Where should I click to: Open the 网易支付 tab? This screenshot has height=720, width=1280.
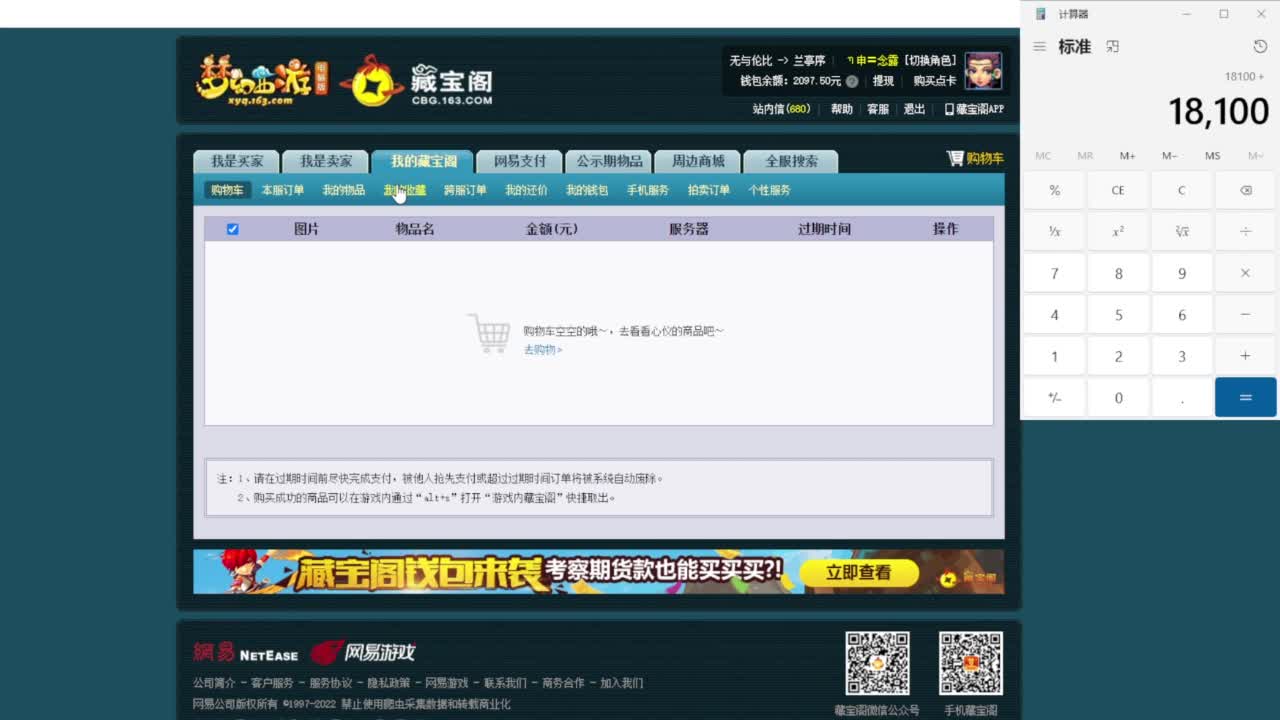[520, 161]
